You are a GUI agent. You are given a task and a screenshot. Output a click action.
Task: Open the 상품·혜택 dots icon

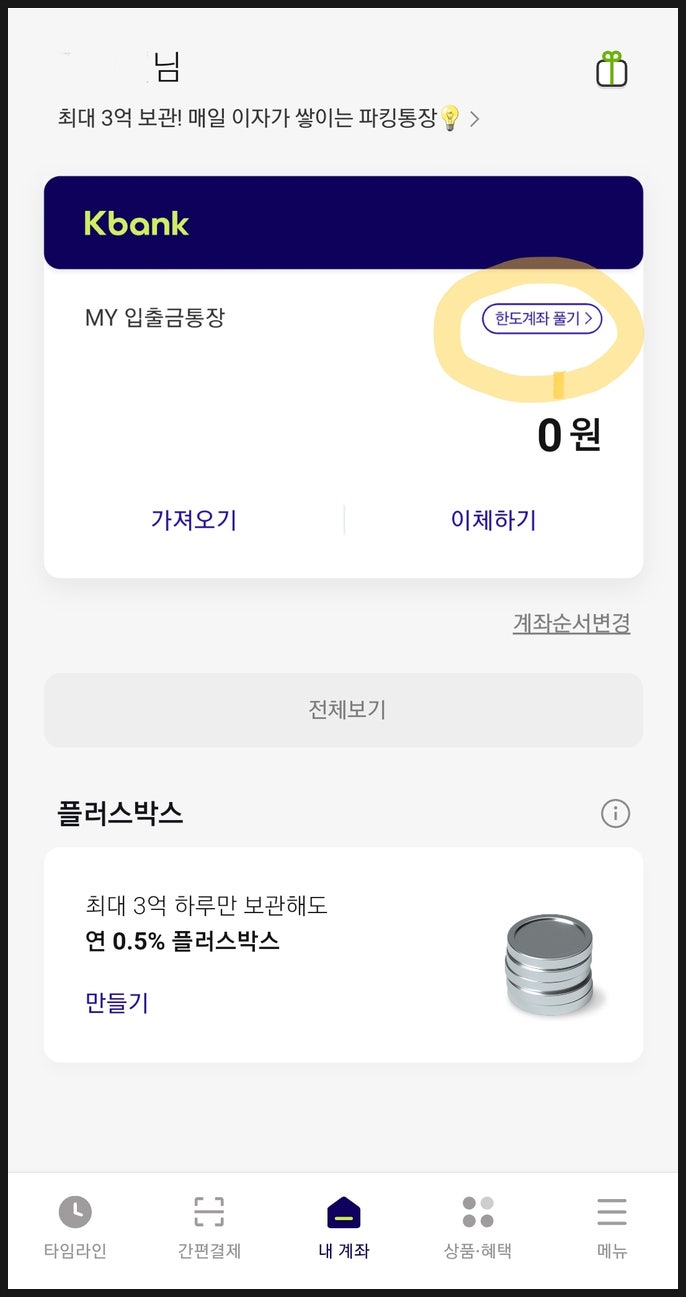tap(478, 1210)
